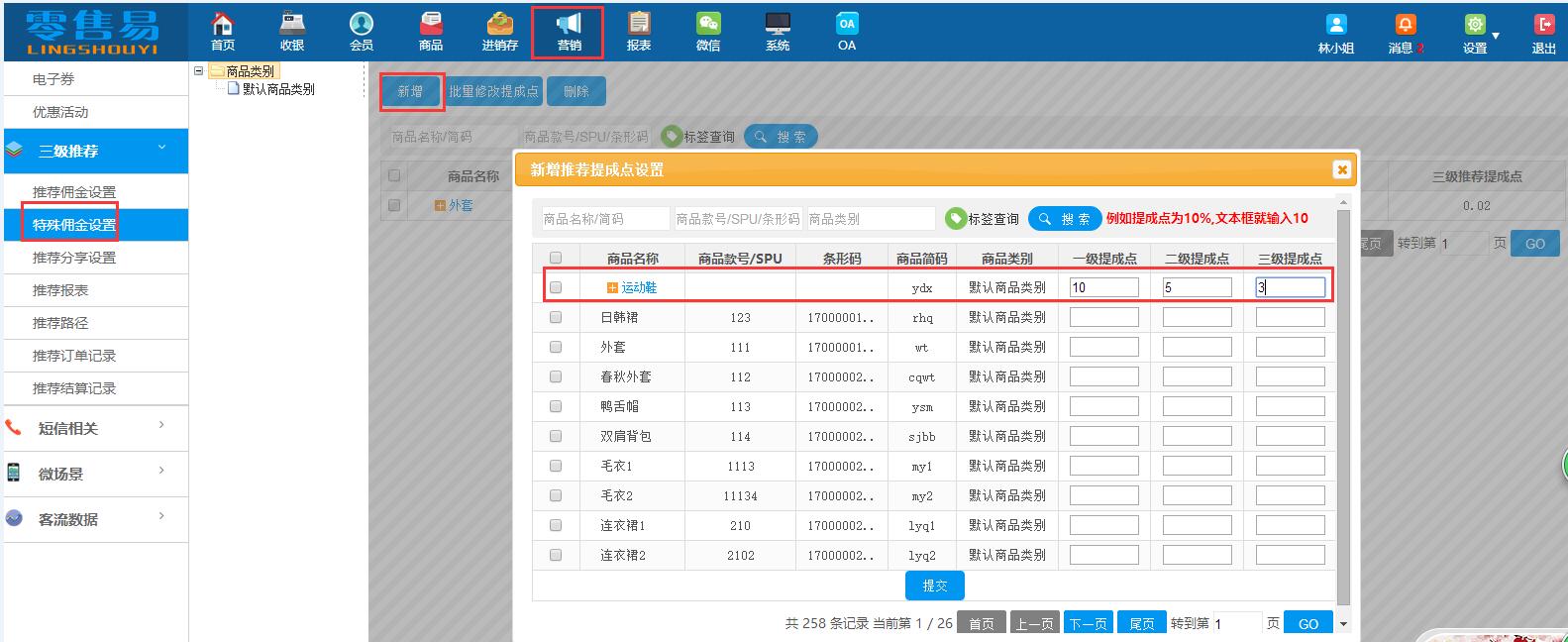Tick the checkbox for 日韩裙 row

pos(556,317)
